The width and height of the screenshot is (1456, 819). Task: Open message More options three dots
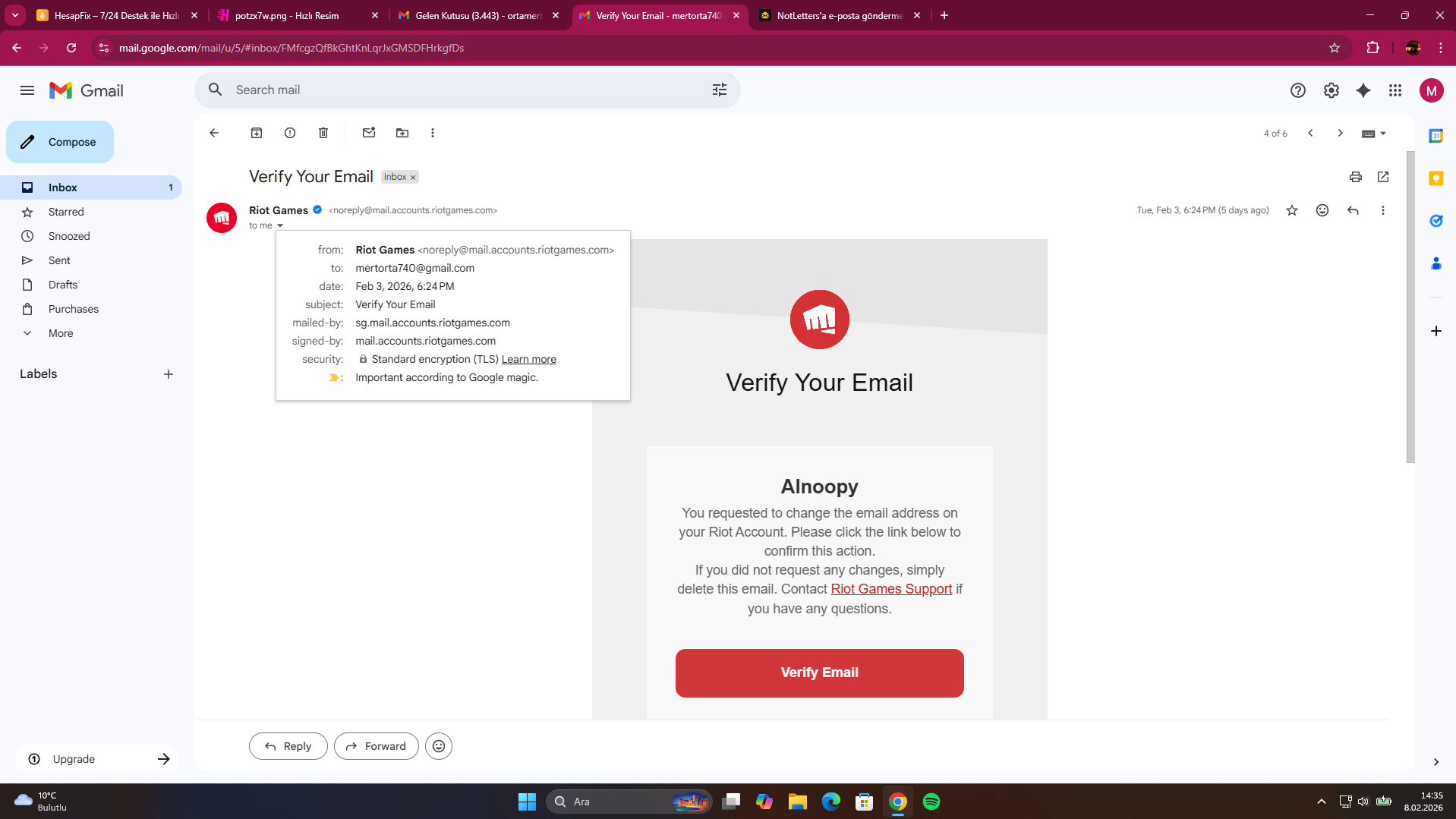click(x=1383, y=210)
